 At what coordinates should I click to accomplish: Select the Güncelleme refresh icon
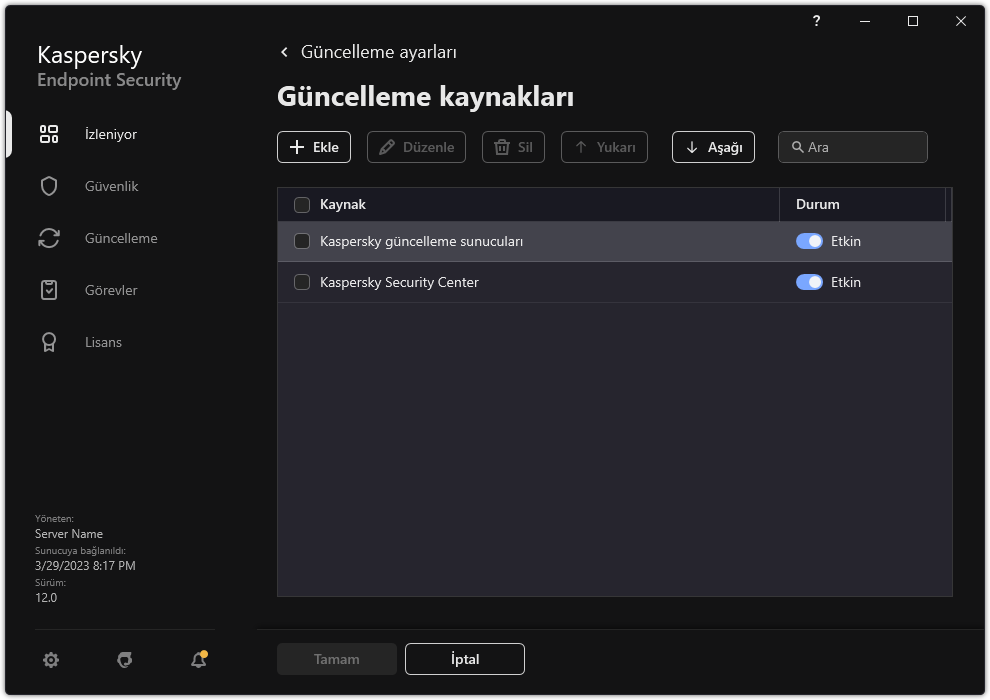(49, 237)
